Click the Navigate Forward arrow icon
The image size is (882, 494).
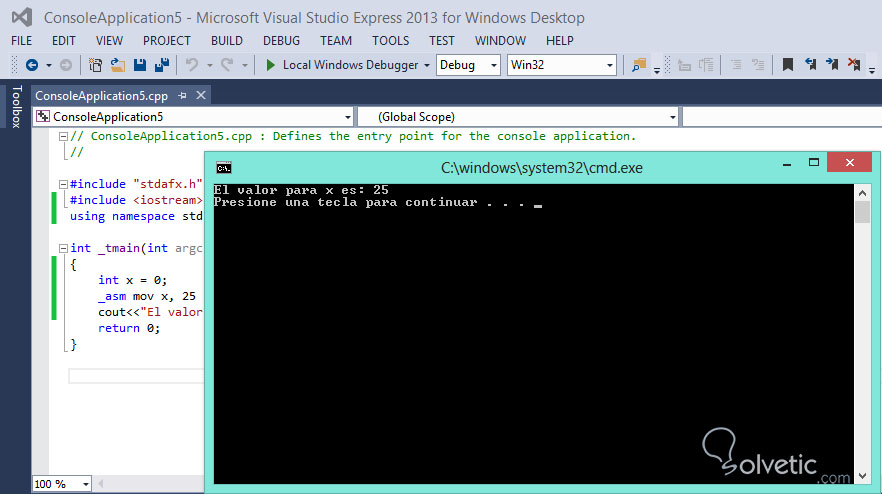point(66,65)
